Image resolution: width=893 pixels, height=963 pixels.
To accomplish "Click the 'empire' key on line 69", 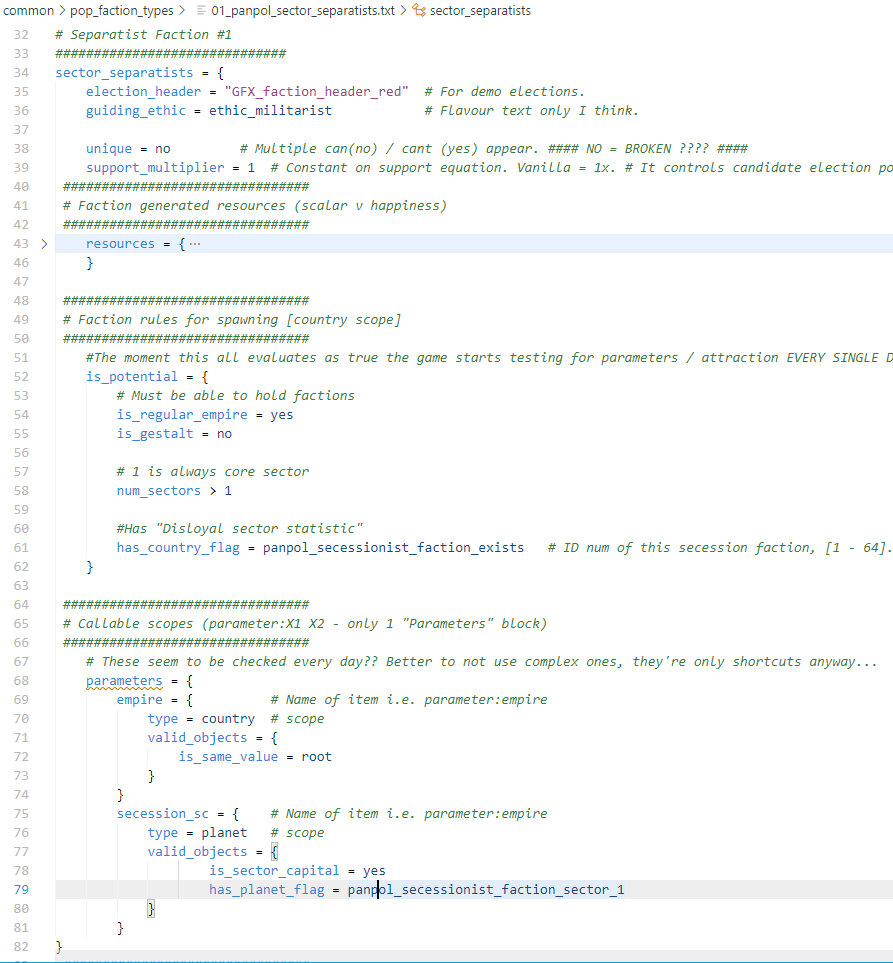I will [x=139, y=700].
